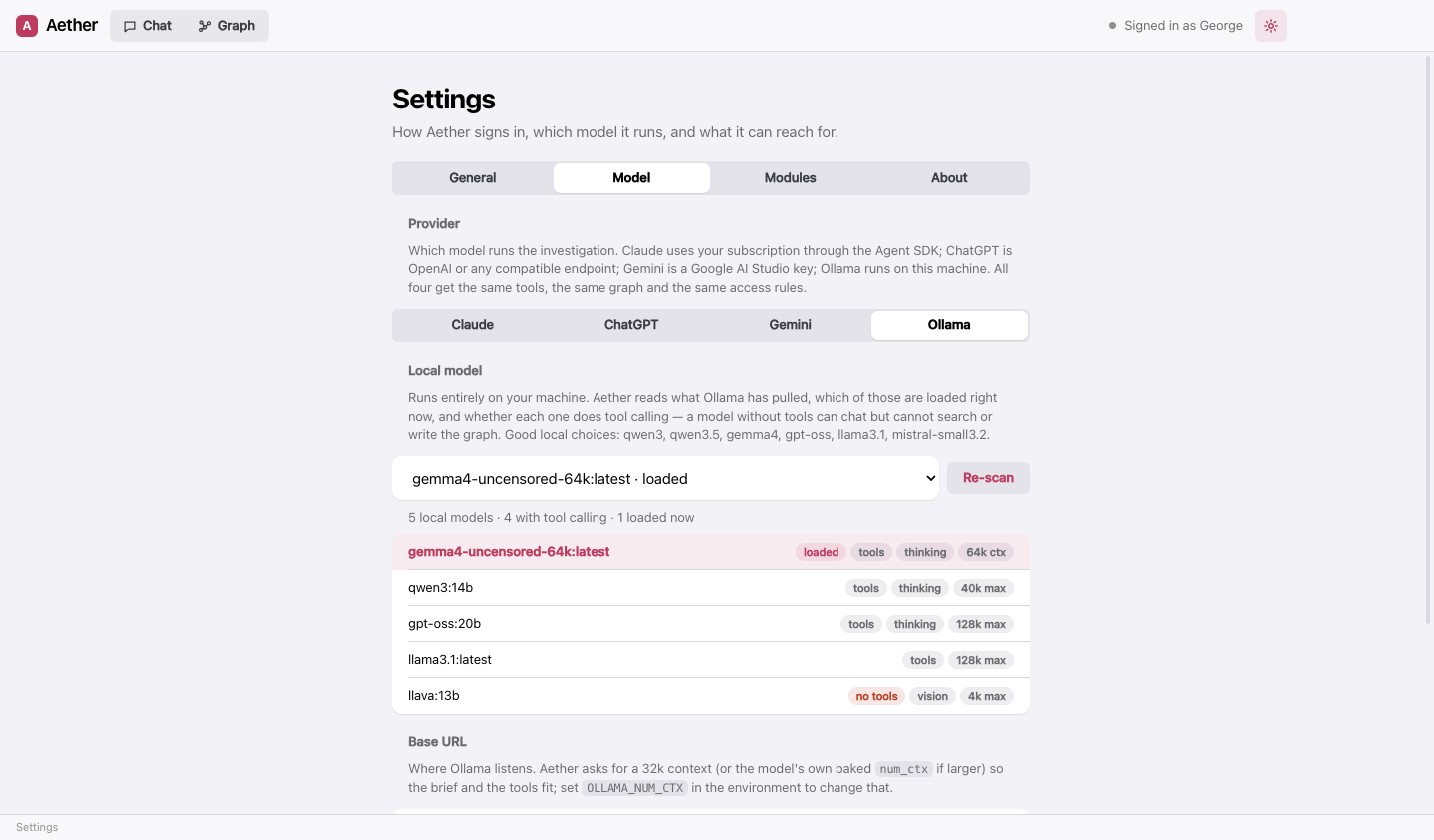The width and height of the screenshot is (1434, 840).
Task: Click the Settings page heading
Action: pos(444,100)
